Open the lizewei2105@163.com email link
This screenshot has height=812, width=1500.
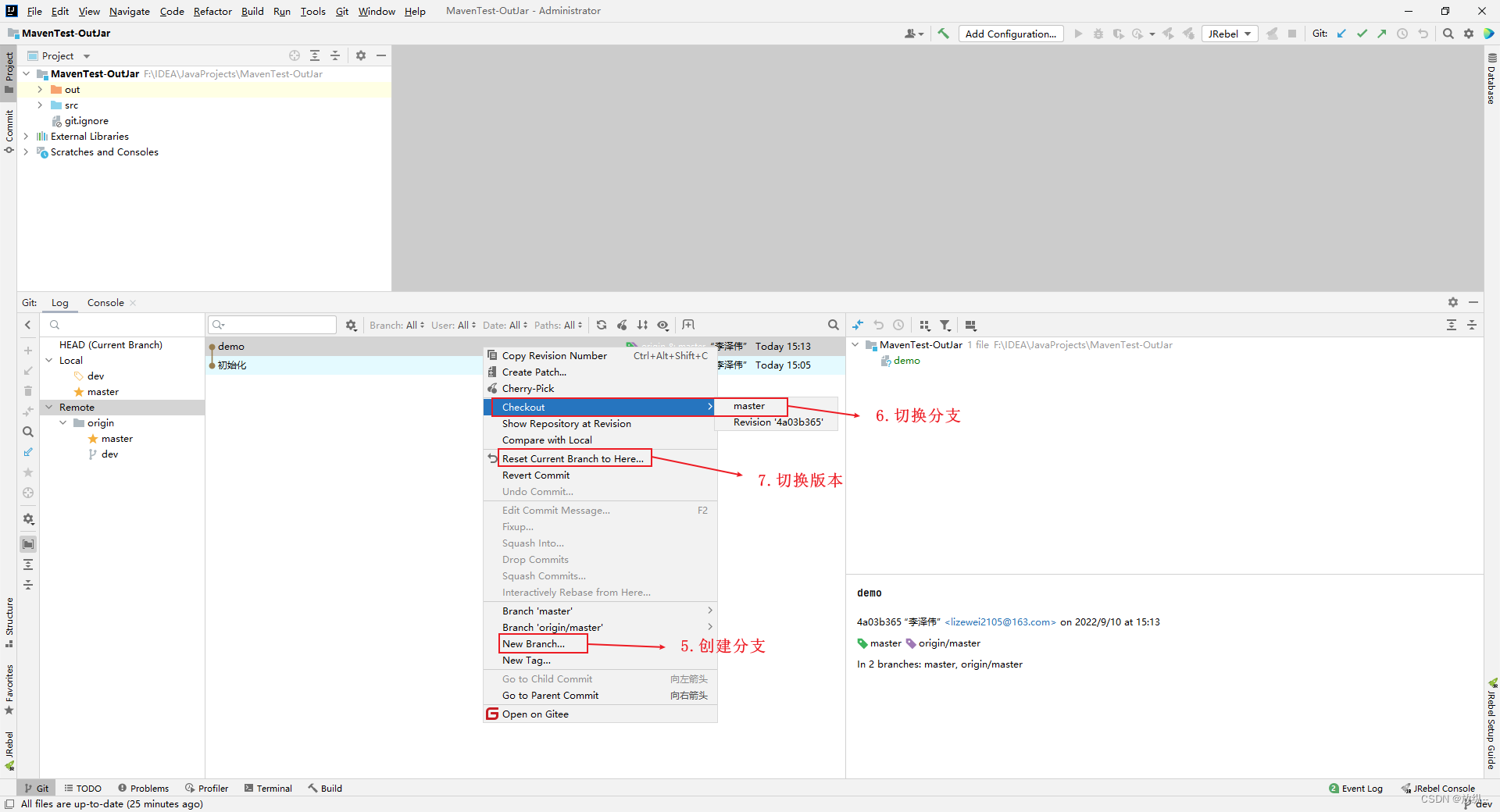[x=1000, y=622]
